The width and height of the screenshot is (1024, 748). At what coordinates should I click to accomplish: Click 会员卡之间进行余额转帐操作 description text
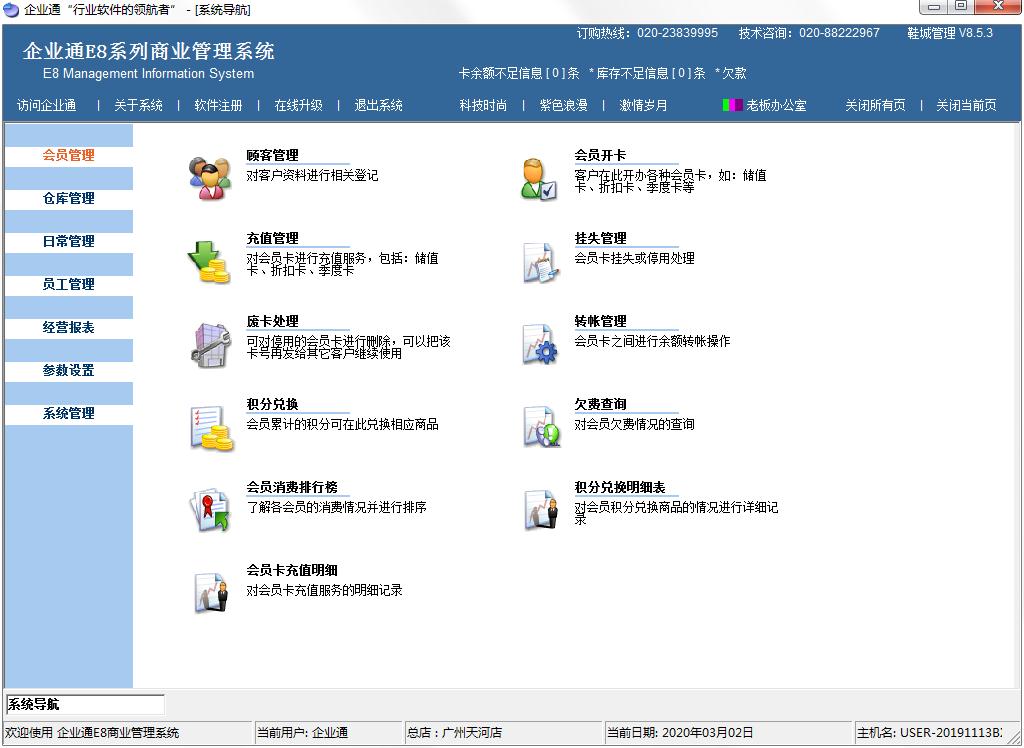(652, 341)
